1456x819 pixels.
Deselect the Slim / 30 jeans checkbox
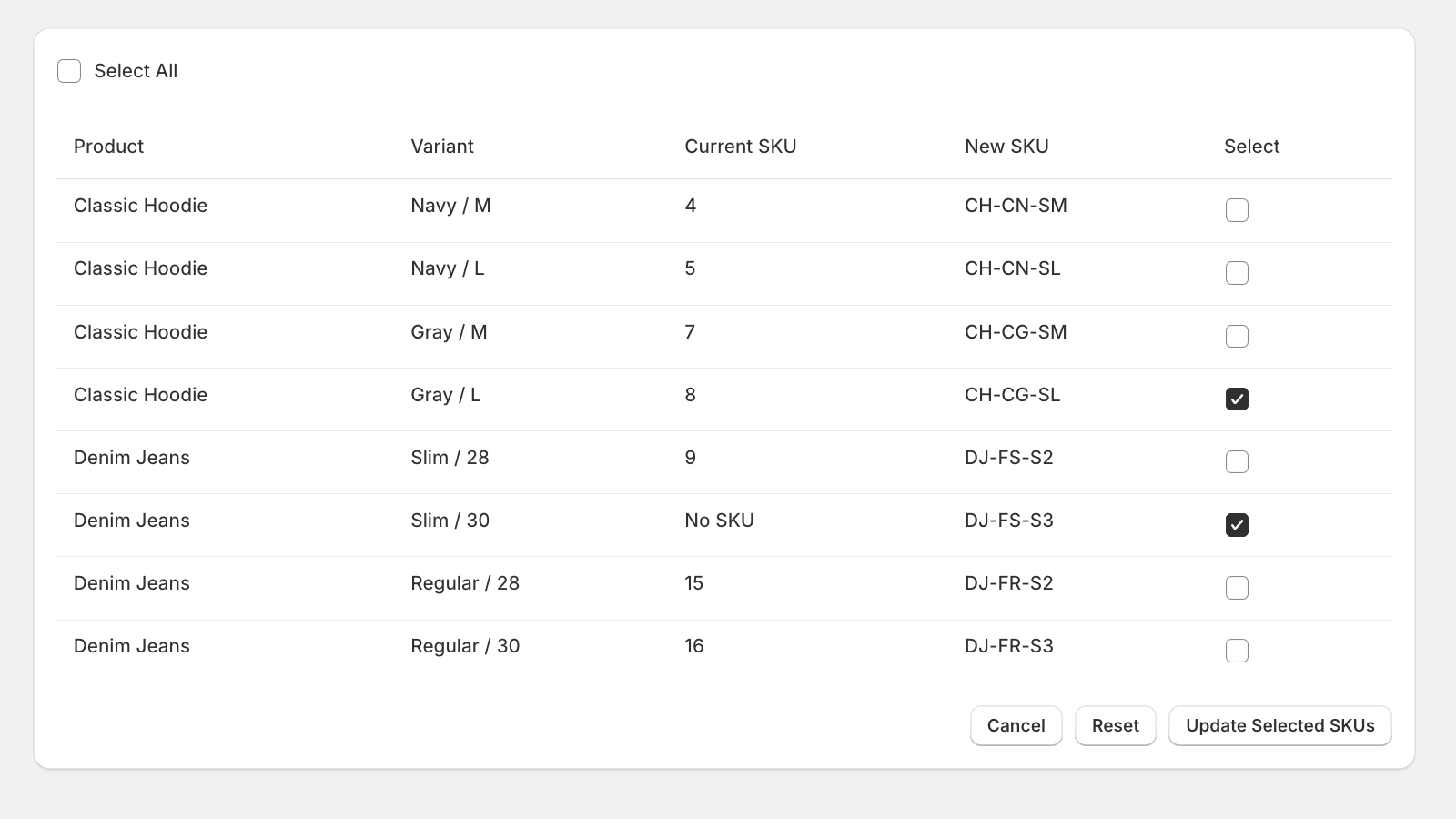click(x=1237, y=525)
